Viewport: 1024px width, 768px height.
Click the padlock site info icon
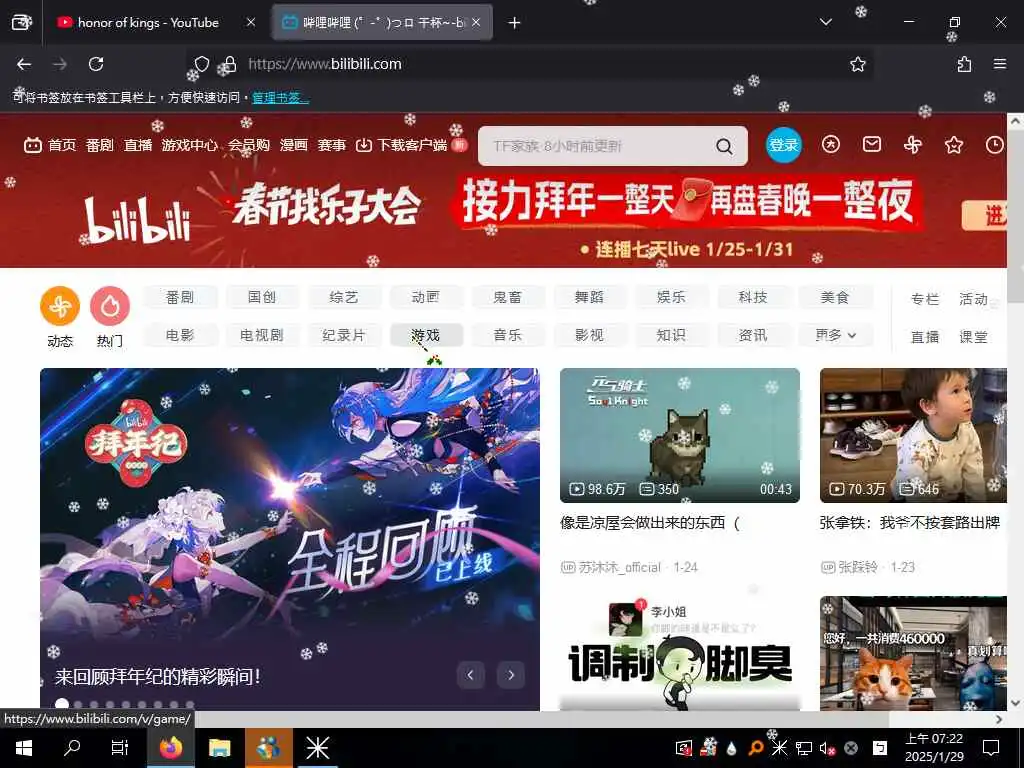pyautogui.click(x=228, y=64)
